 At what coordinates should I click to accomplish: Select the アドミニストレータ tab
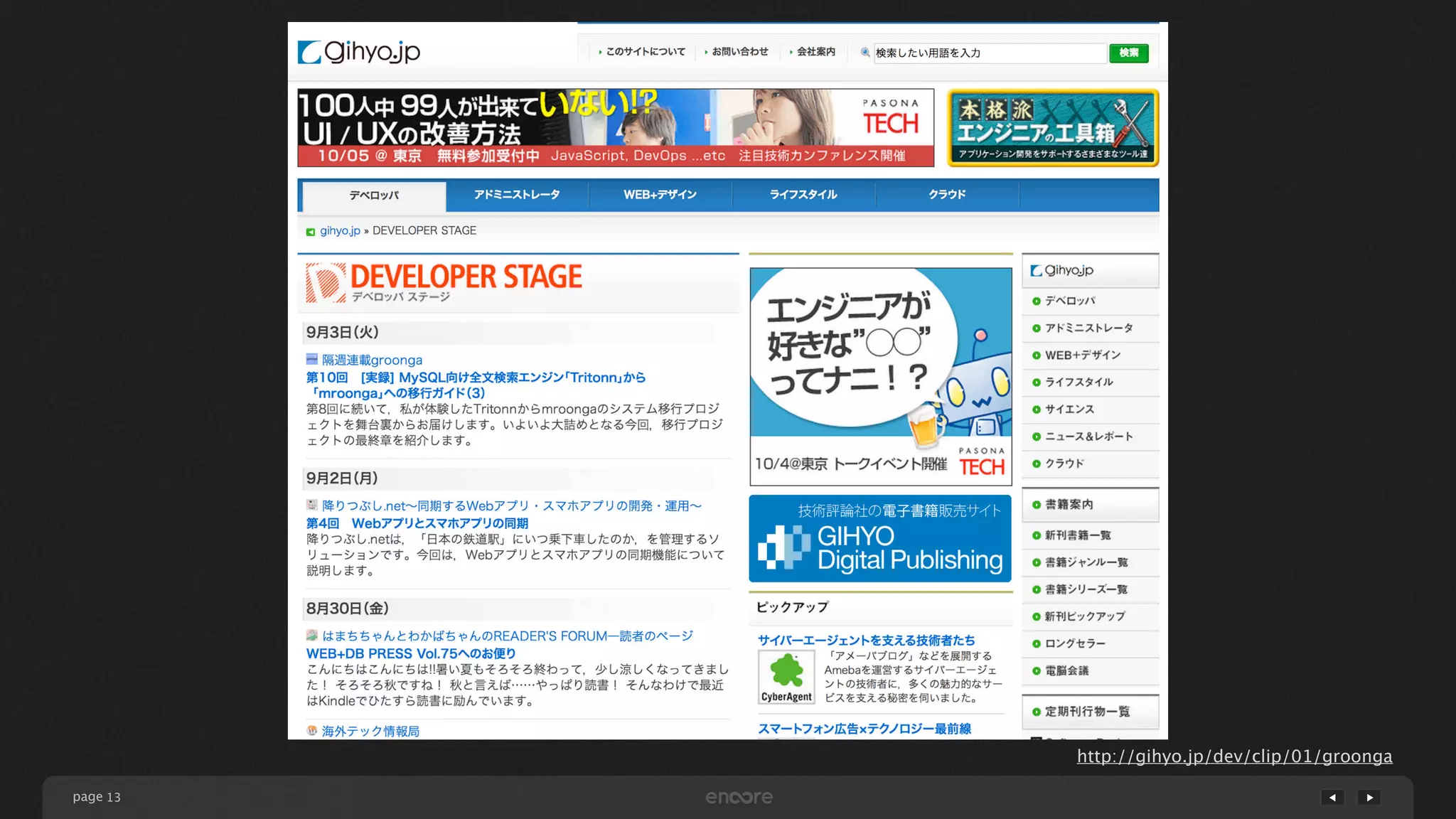(517, 195)
